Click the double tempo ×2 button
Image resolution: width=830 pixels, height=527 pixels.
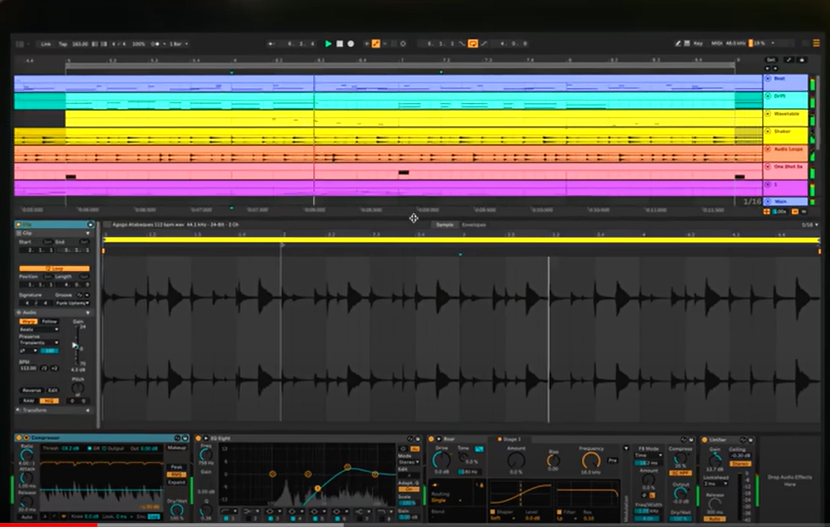55,368
